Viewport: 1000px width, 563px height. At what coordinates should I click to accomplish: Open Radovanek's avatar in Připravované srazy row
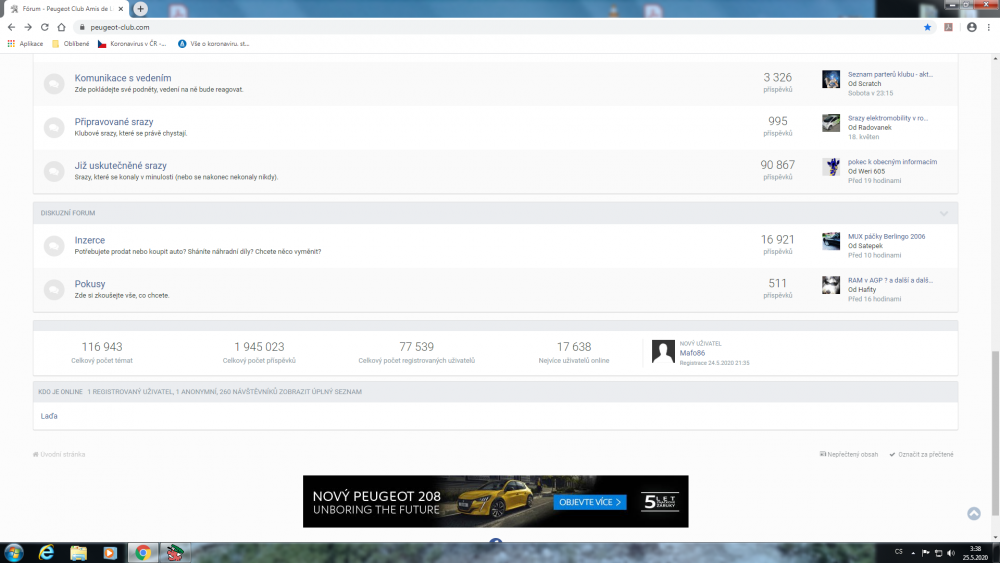(x=831, y=122)
